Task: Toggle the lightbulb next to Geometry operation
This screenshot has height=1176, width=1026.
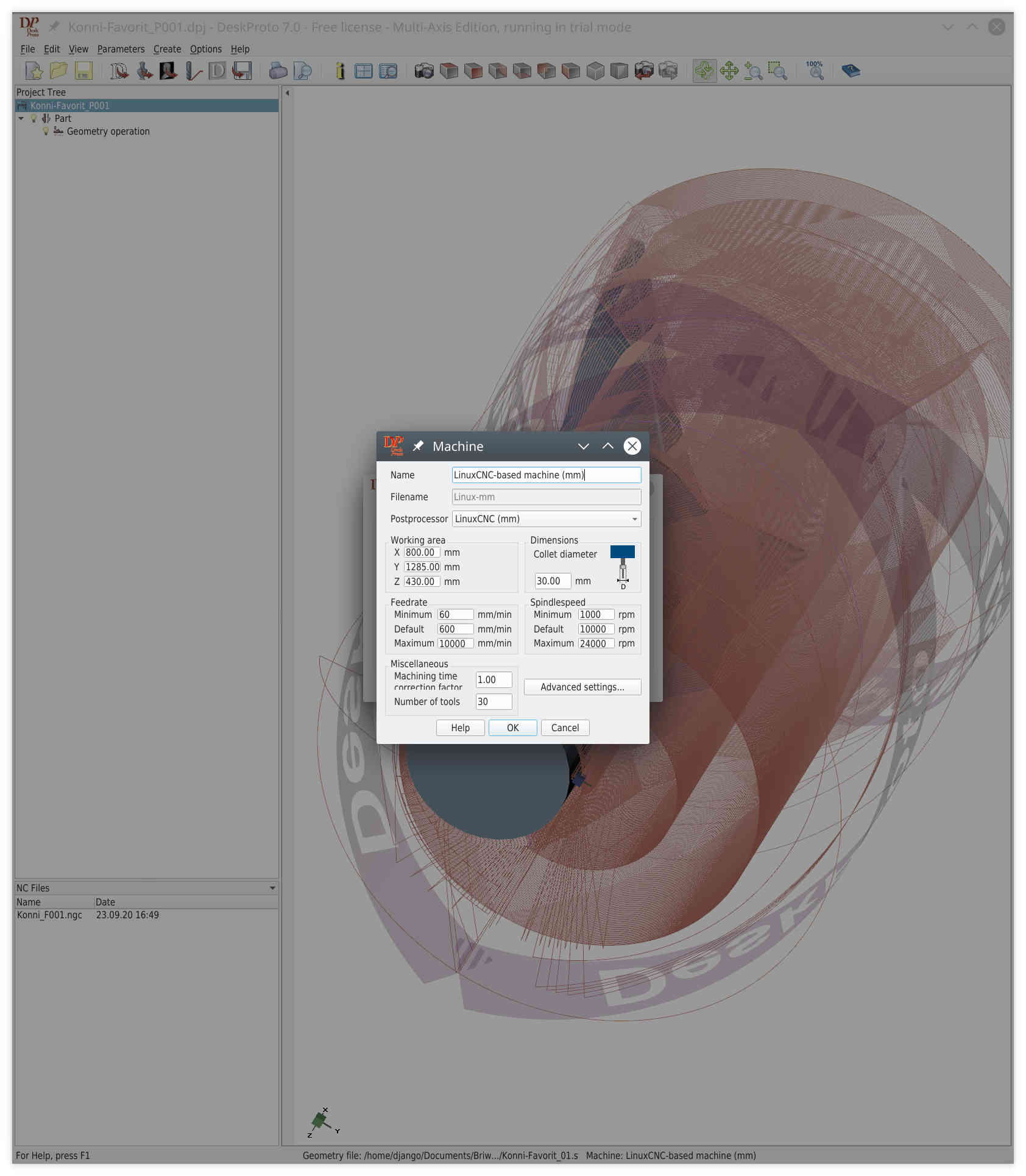Action: (x=46, y=131)
